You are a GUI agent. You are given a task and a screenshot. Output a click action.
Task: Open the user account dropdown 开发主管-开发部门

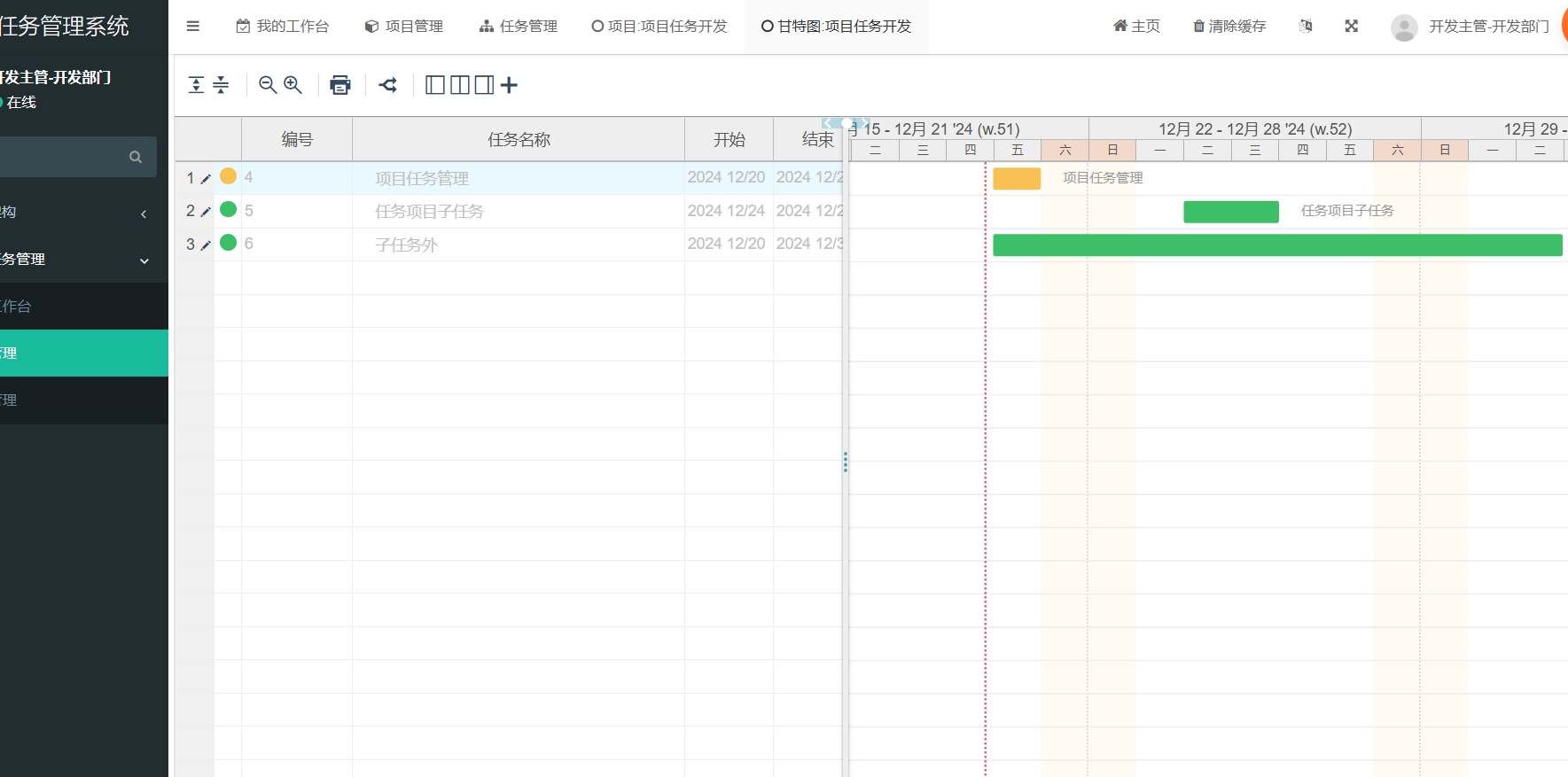point(1473,27)
